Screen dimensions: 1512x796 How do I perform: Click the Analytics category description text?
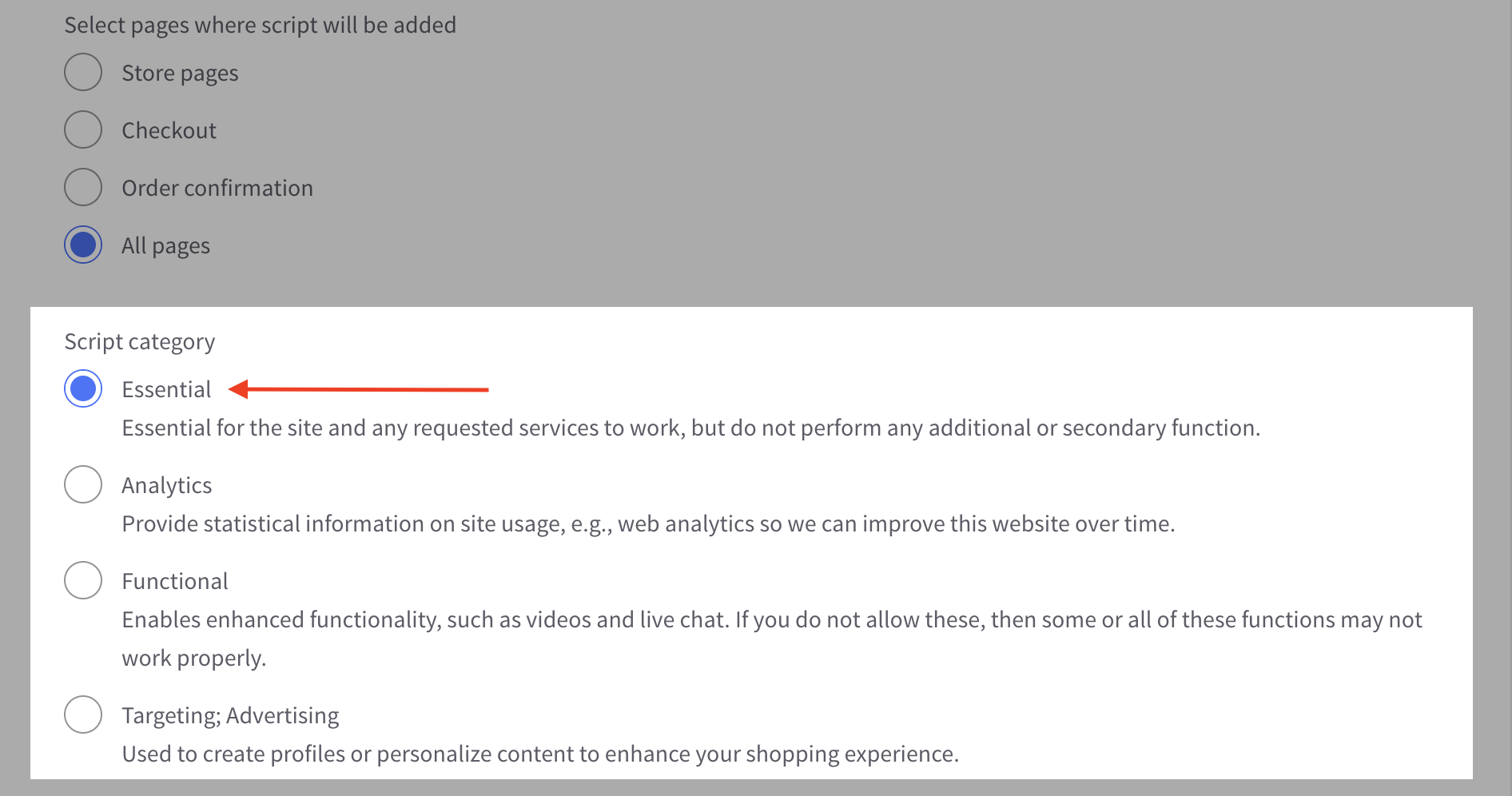point(648,523)
